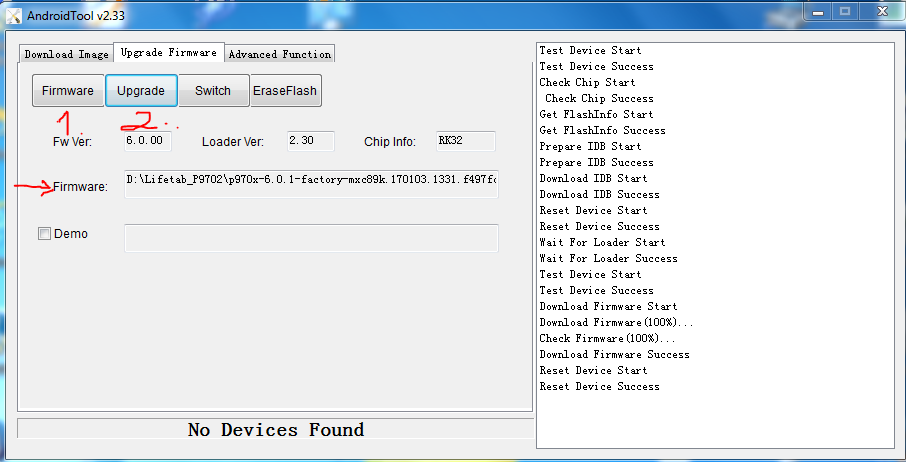Click the 'Demo' checkbox label text
Image resolution: width=906 pixels, height=462 pixels.
[x=70, y=234]
